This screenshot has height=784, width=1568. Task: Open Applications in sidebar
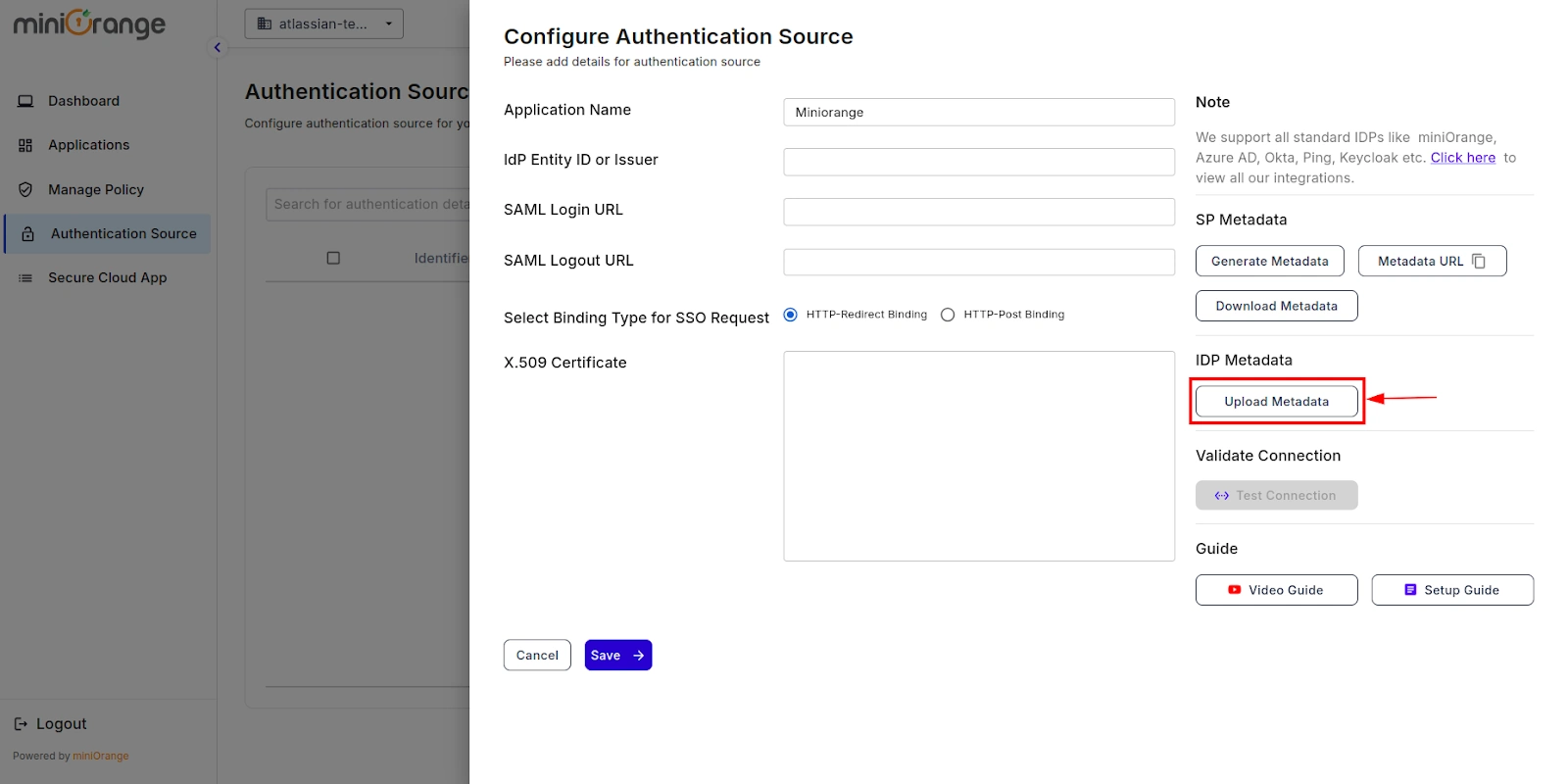(x=106, y=145)
